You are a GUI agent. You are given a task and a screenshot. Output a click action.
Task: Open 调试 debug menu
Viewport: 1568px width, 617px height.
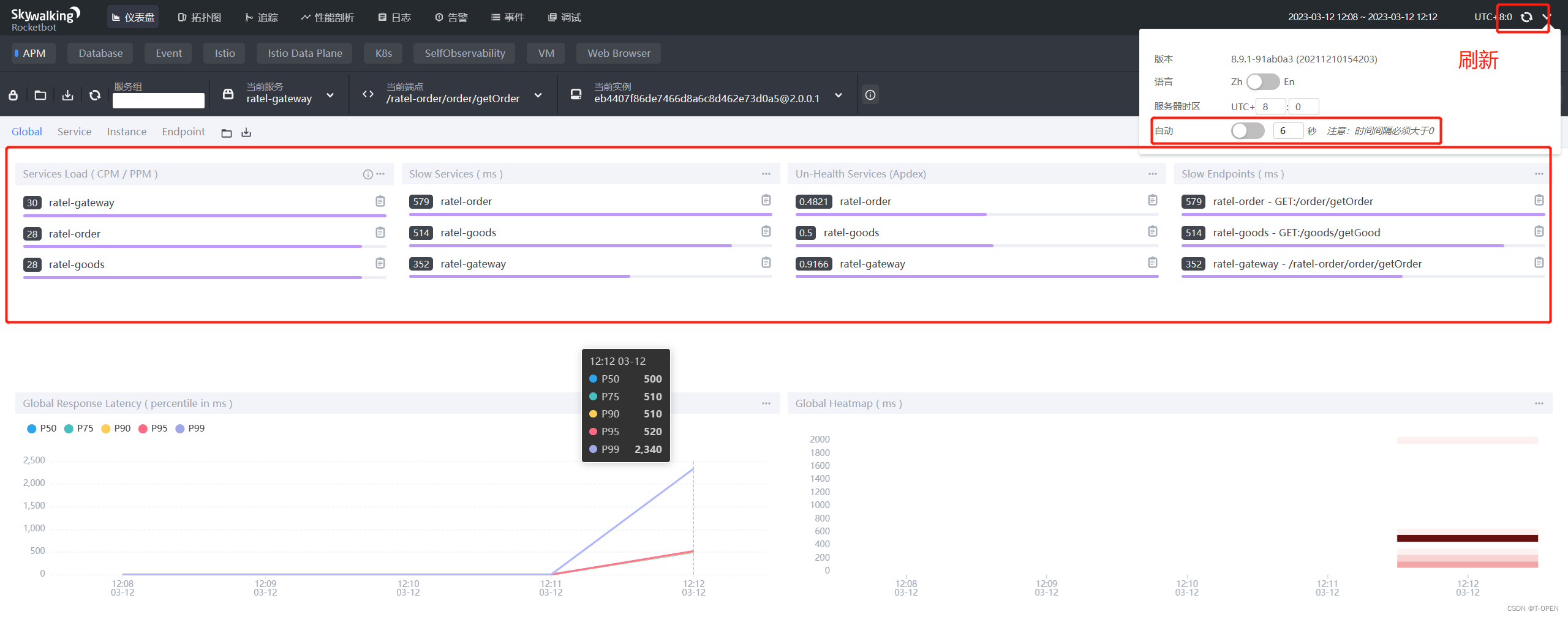(x=564, y=17)
